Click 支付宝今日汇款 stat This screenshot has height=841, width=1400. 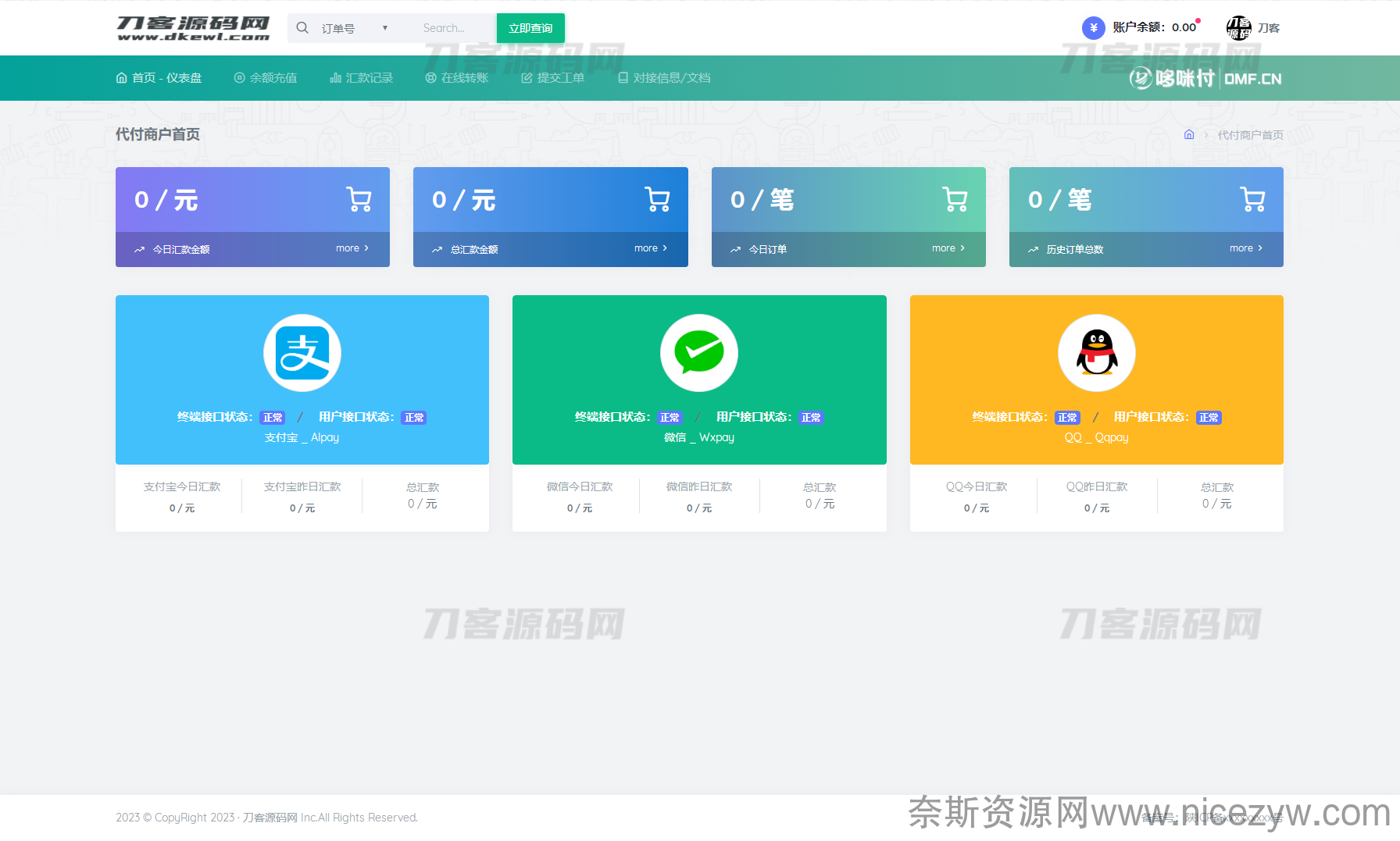click(x=182, y=497)
